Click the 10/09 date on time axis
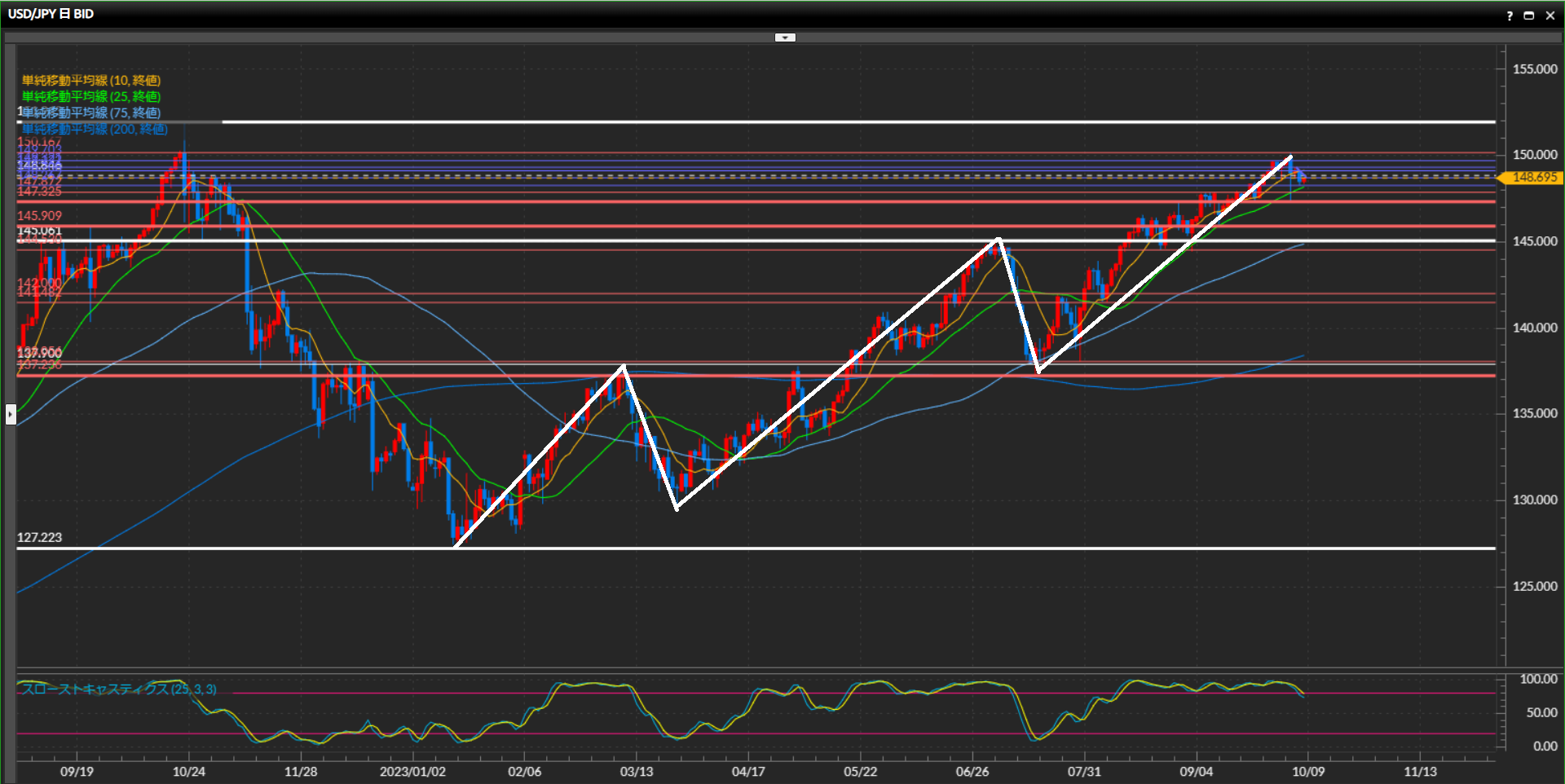1565x784 pixels. [1307, 771]
